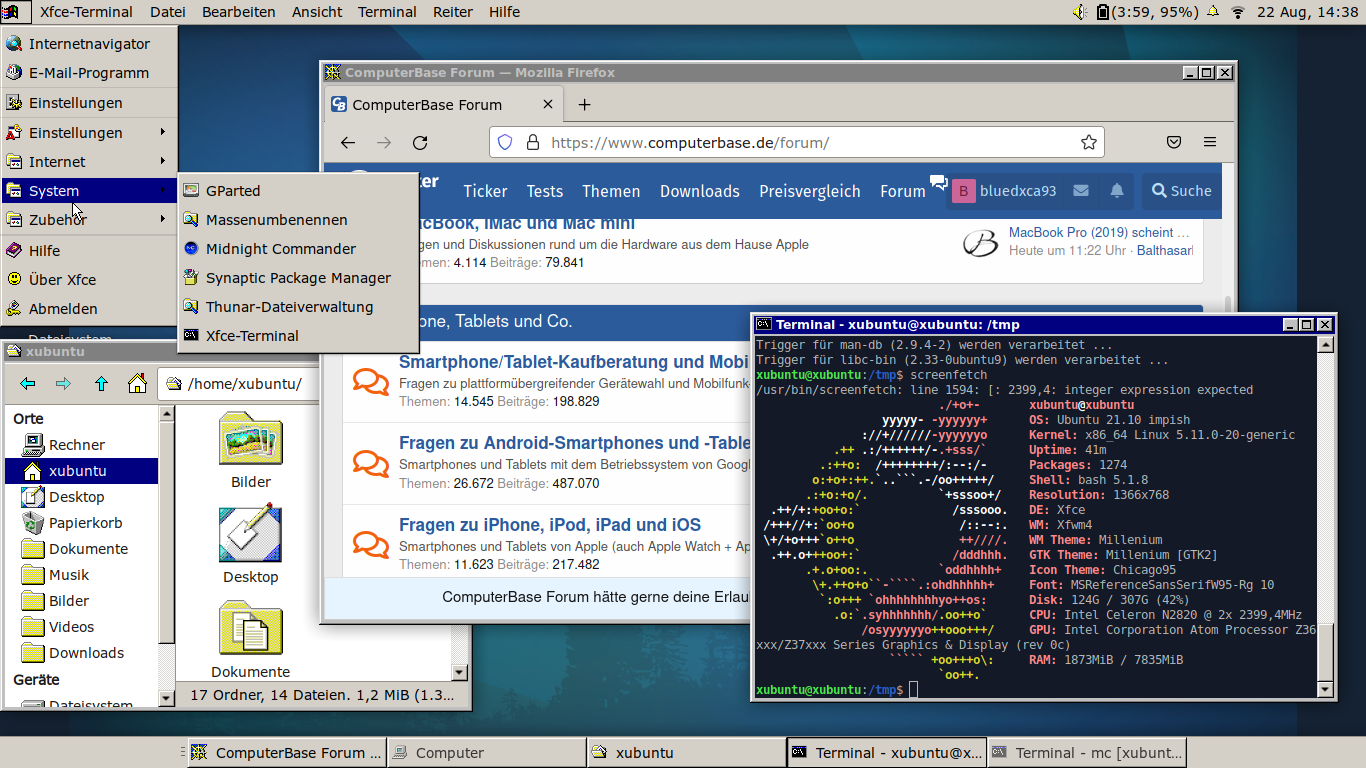Open Hilfe from the application menu
This screenshot has width=1366, height=768.
pos(89,251)
